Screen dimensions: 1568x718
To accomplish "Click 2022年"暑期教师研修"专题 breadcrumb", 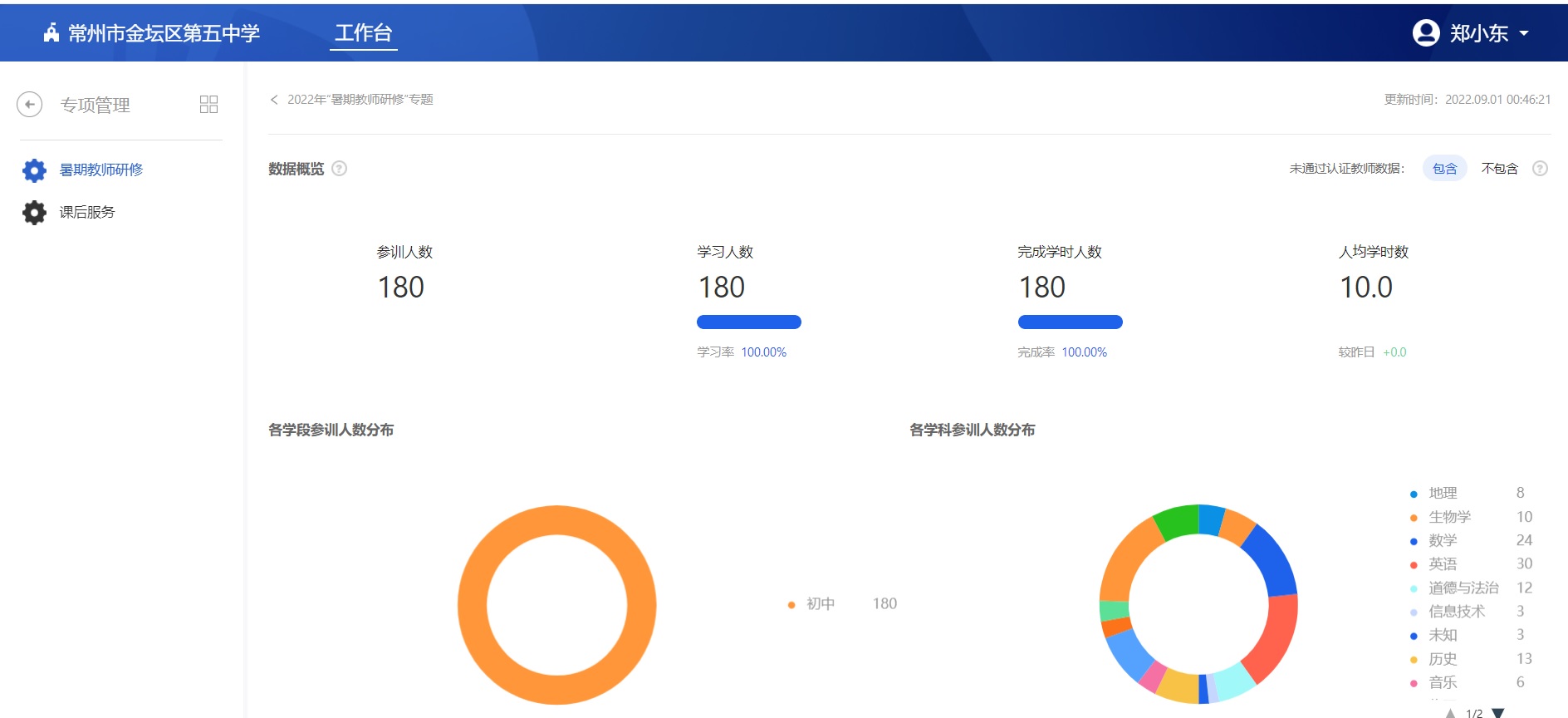I will (x=360, y=100).
